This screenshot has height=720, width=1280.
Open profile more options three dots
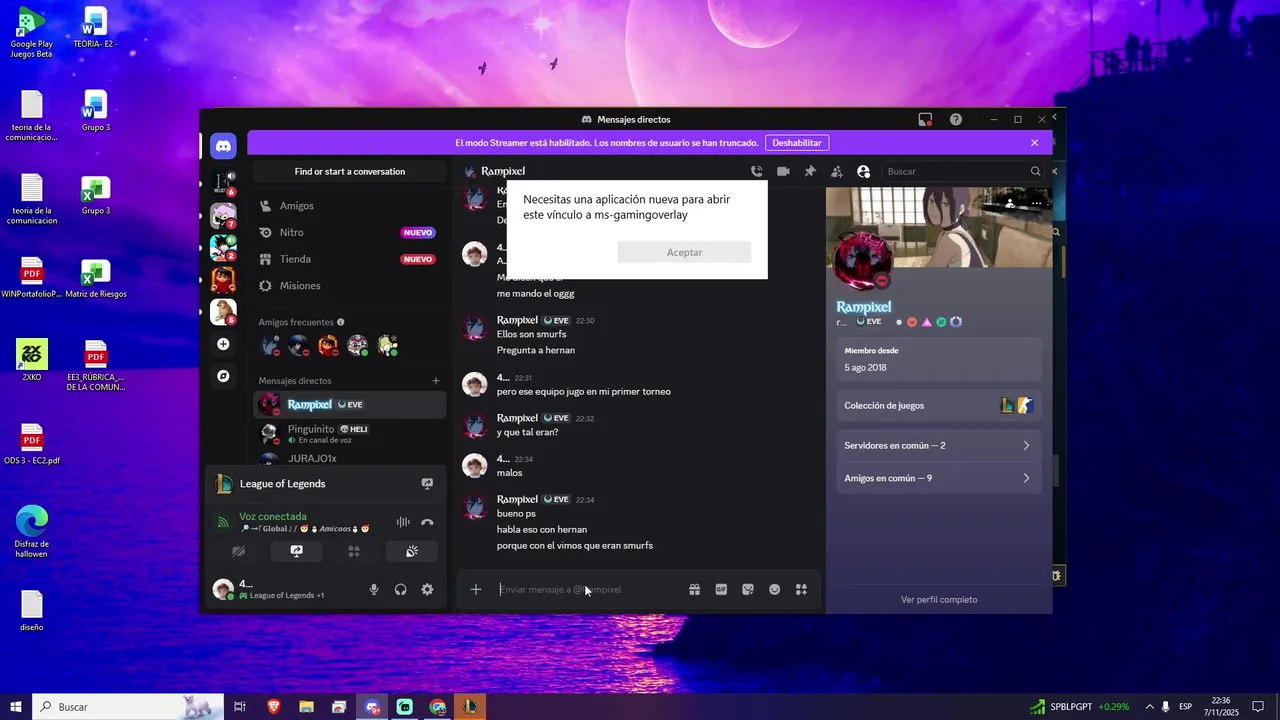coord(1036,203)
